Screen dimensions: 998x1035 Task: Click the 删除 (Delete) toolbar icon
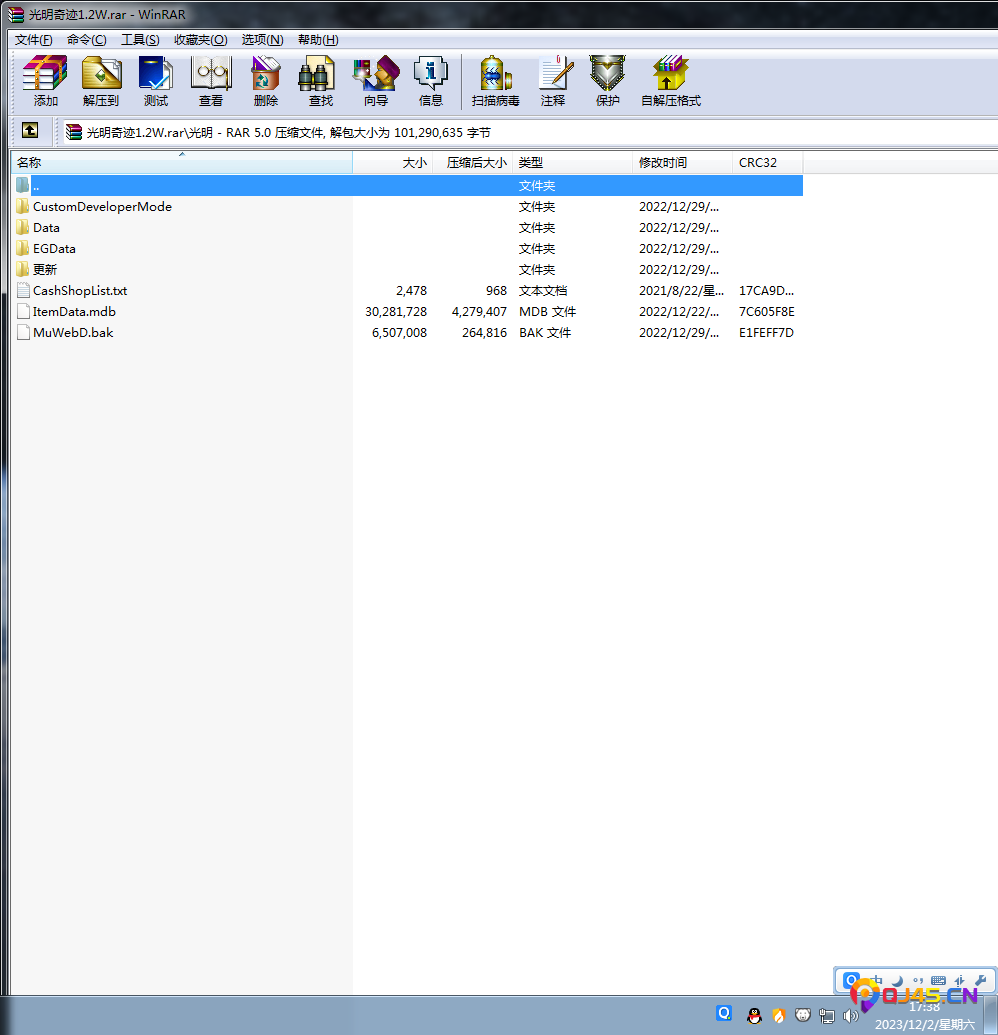[265, 81]
